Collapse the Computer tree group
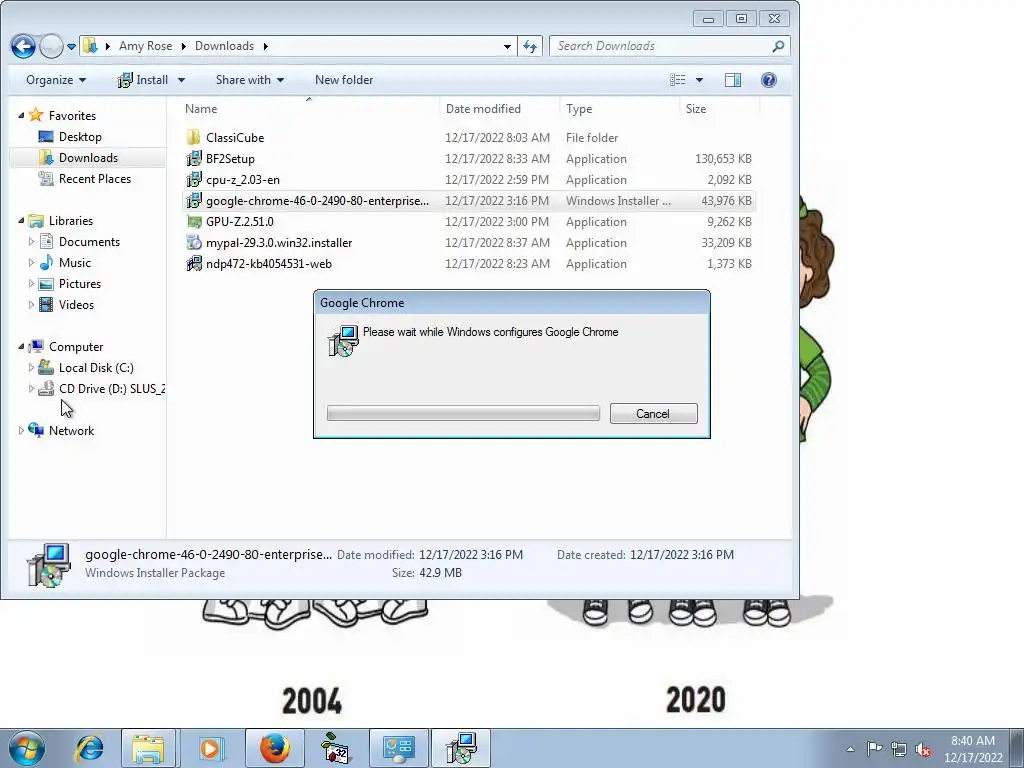This screenshot has width=1024, height=768. [x=22, y=346]
